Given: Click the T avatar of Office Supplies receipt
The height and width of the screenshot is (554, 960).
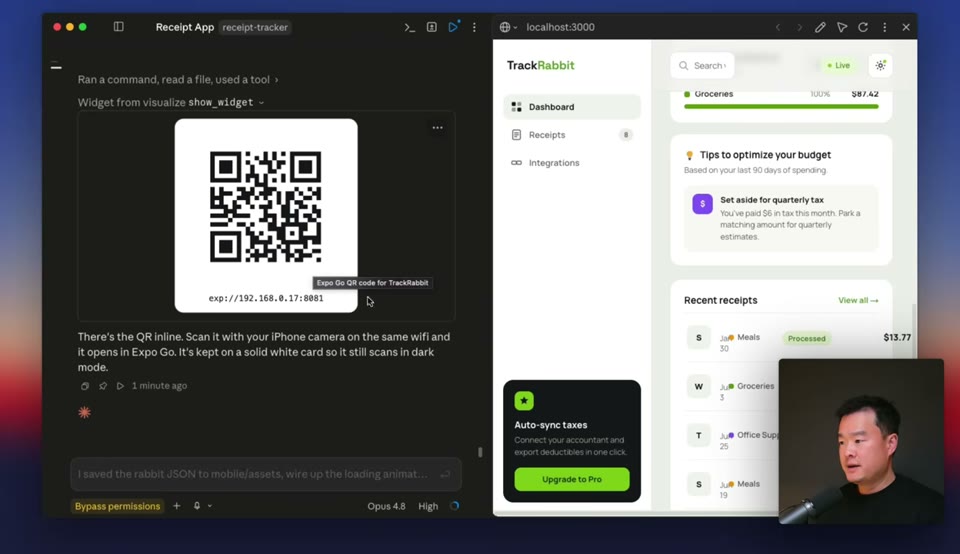Looking at the screenshot, I should point(699,435).
